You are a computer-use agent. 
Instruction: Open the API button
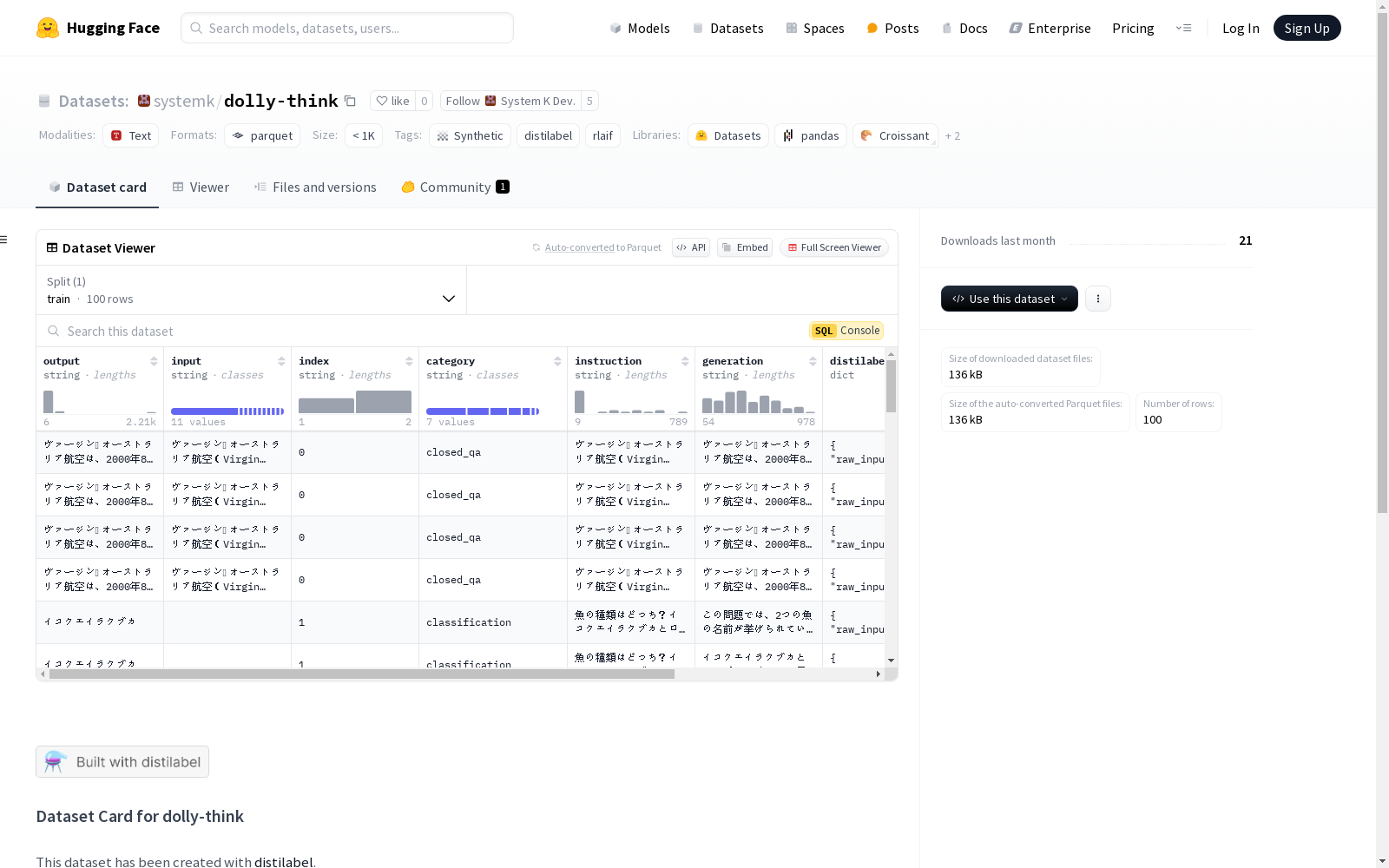pyautogui.click(x=691, y=247)
